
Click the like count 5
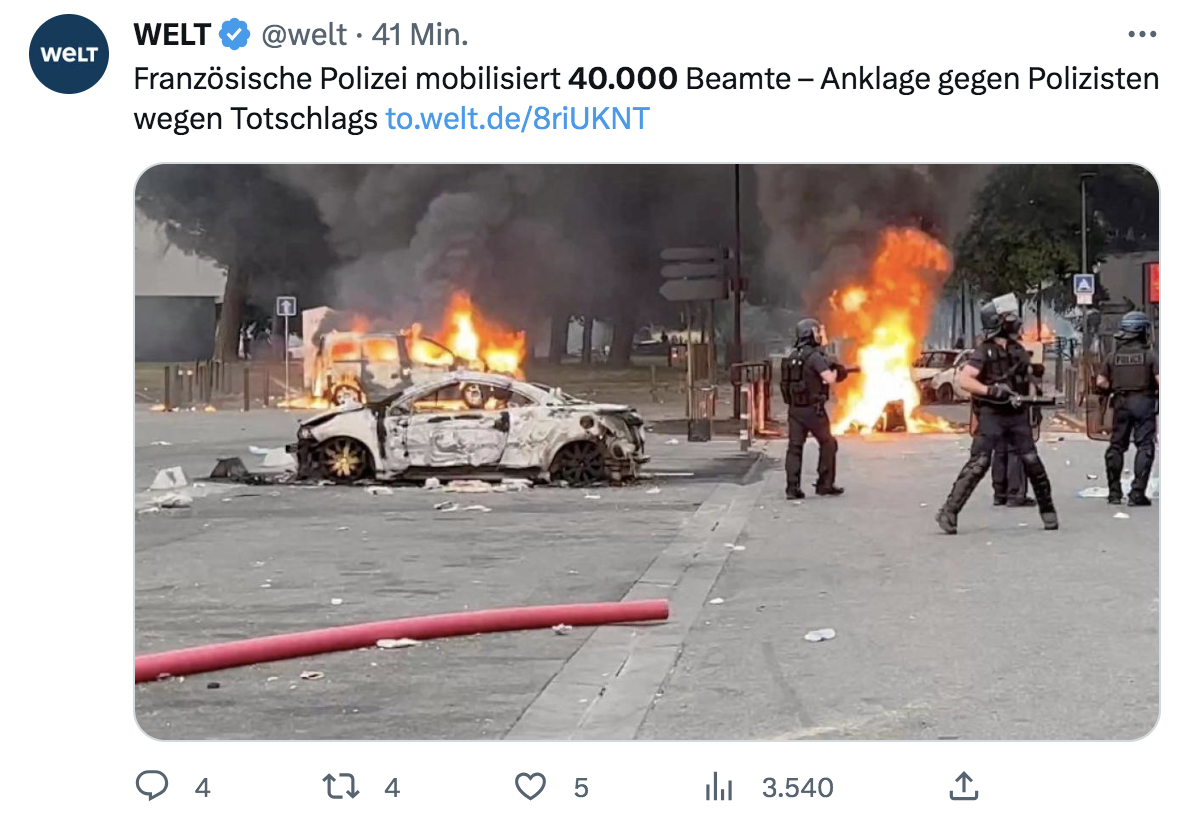(x=581, y=788)
